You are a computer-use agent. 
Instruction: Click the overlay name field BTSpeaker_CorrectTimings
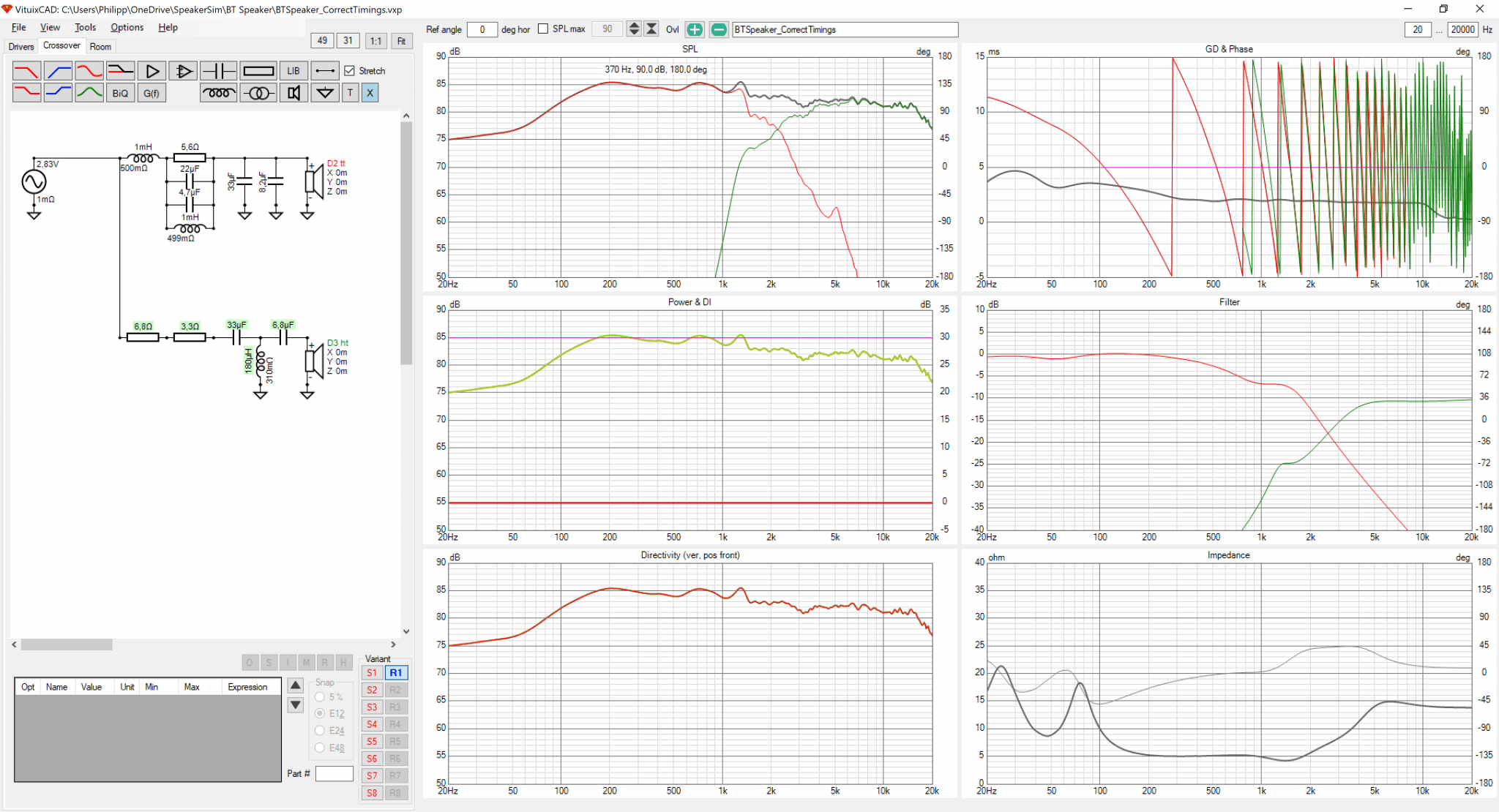coord(845,29)
